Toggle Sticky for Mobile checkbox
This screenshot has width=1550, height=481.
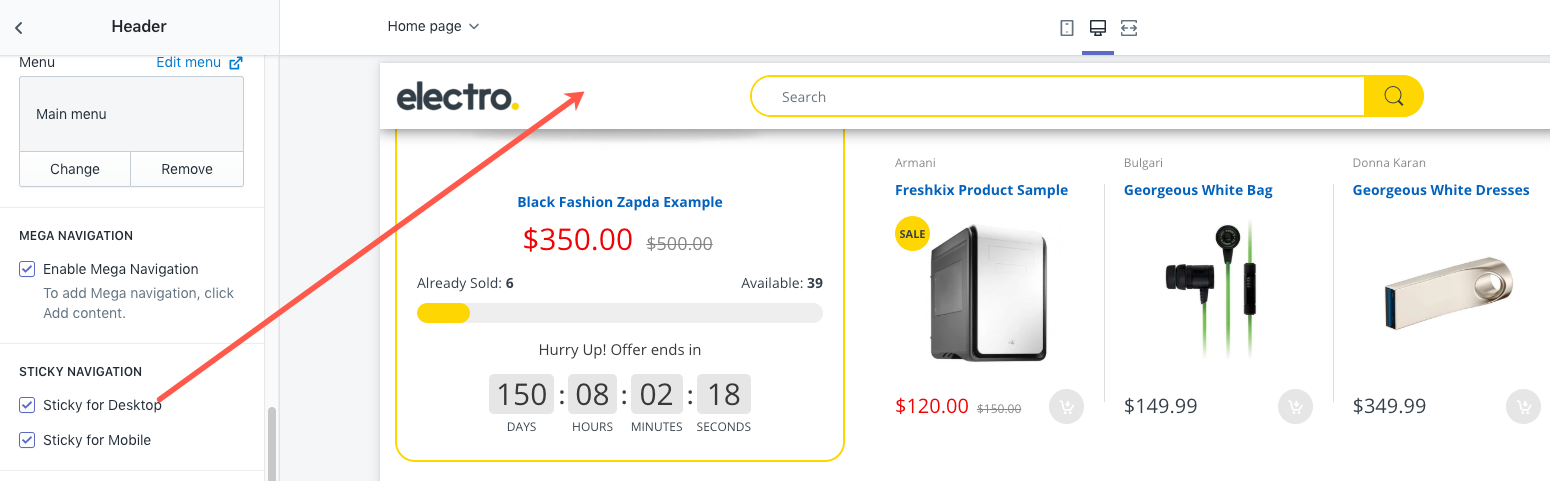(x=27, y=440)
